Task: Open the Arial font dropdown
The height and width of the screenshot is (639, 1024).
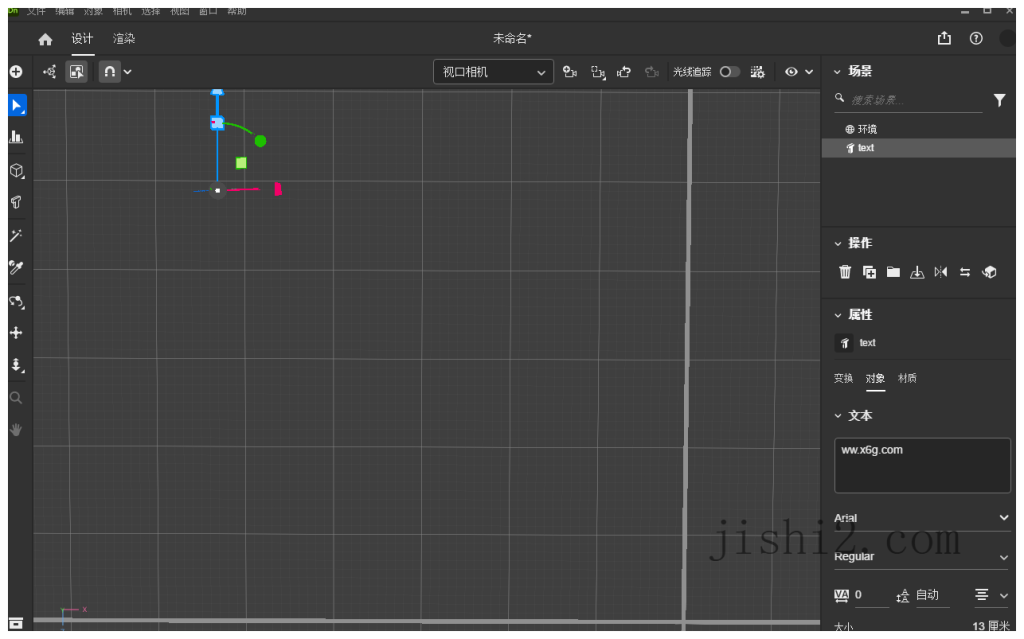Action: [921, 518]
